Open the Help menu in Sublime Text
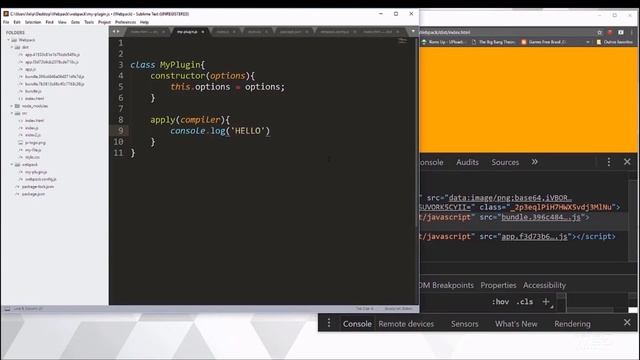 (144, 22)
